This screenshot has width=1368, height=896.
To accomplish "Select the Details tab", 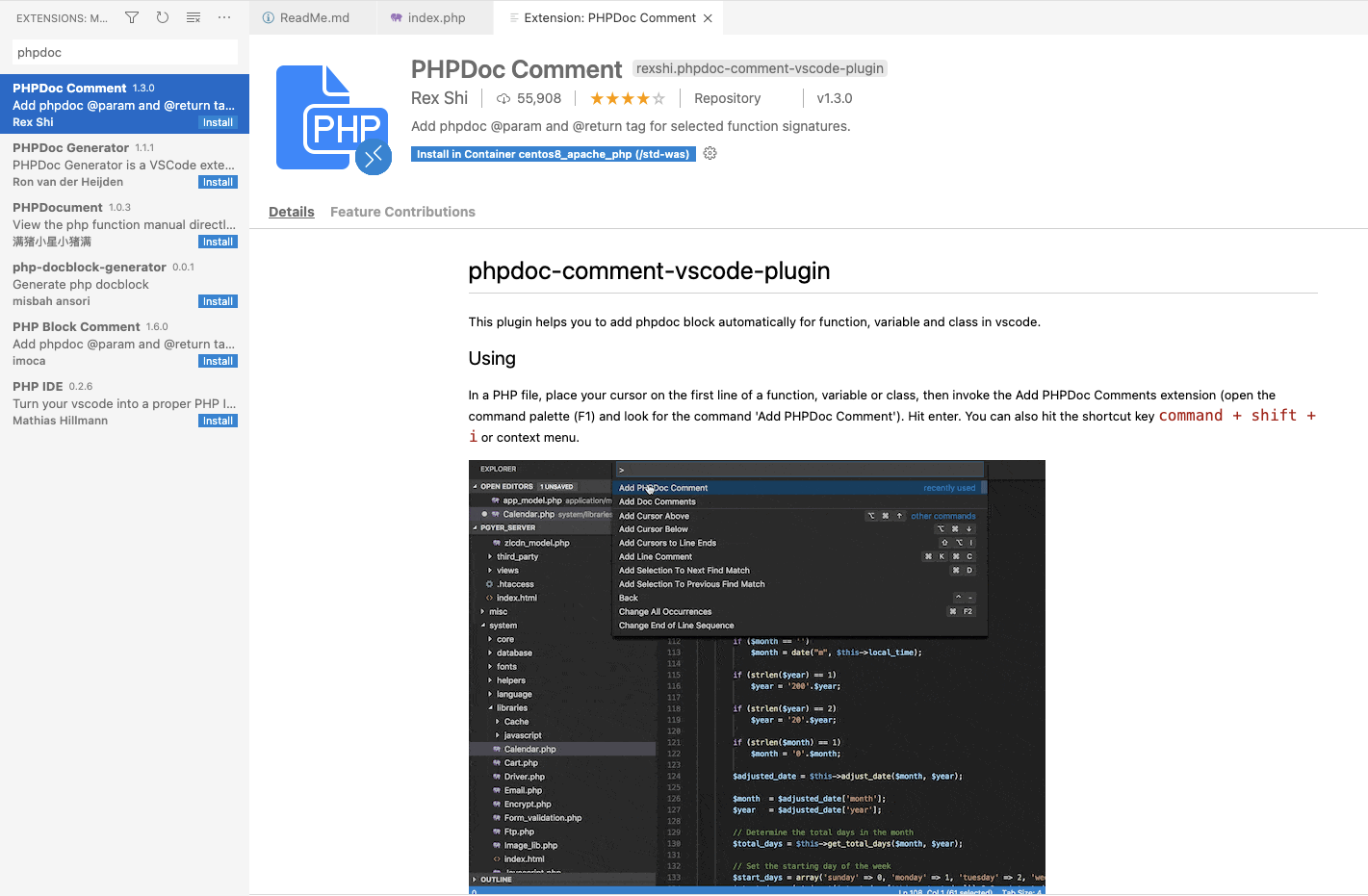I will click(292, 212).
